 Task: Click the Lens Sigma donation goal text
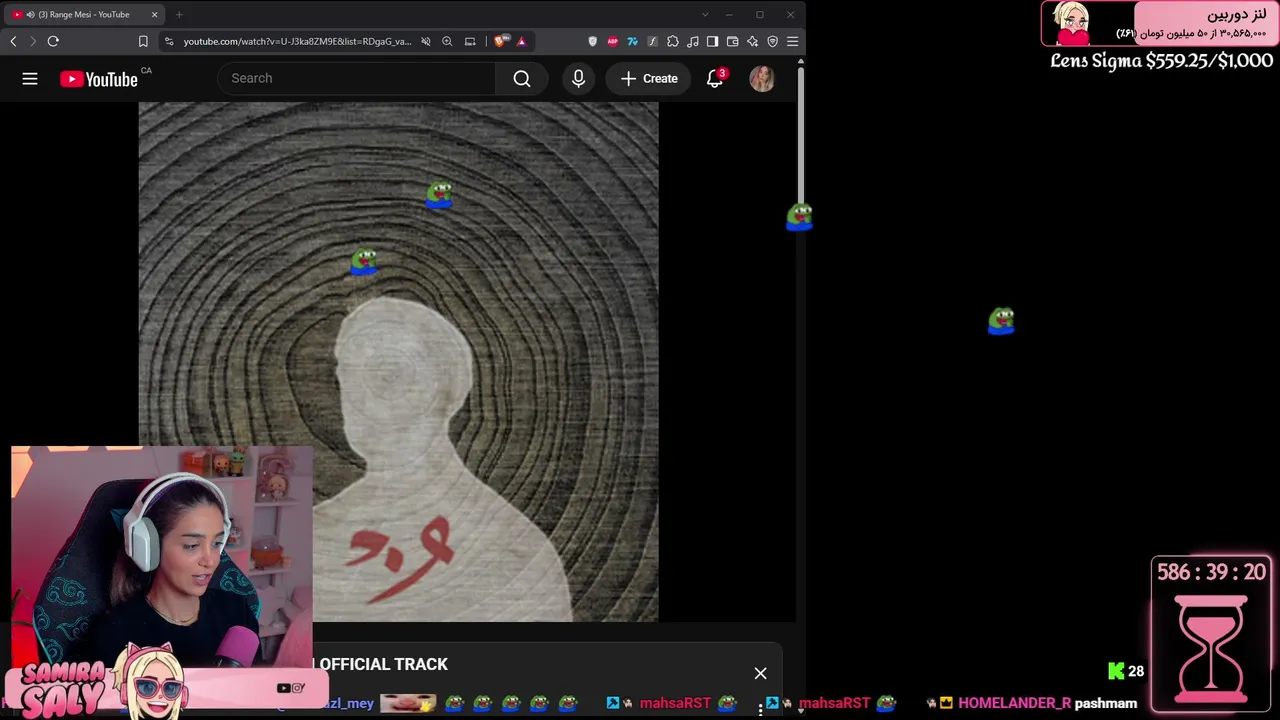click(1161, 61)
